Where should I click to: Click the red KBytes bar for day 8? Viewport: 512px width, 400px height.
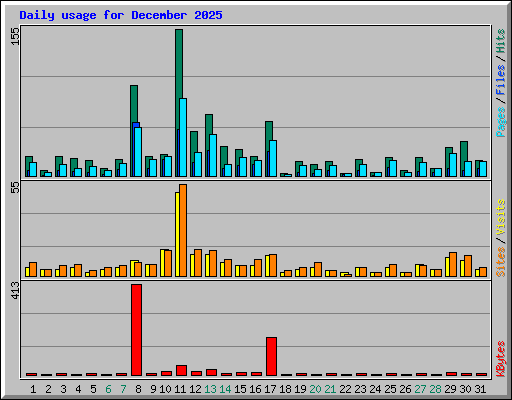click(x=136, y=330)
